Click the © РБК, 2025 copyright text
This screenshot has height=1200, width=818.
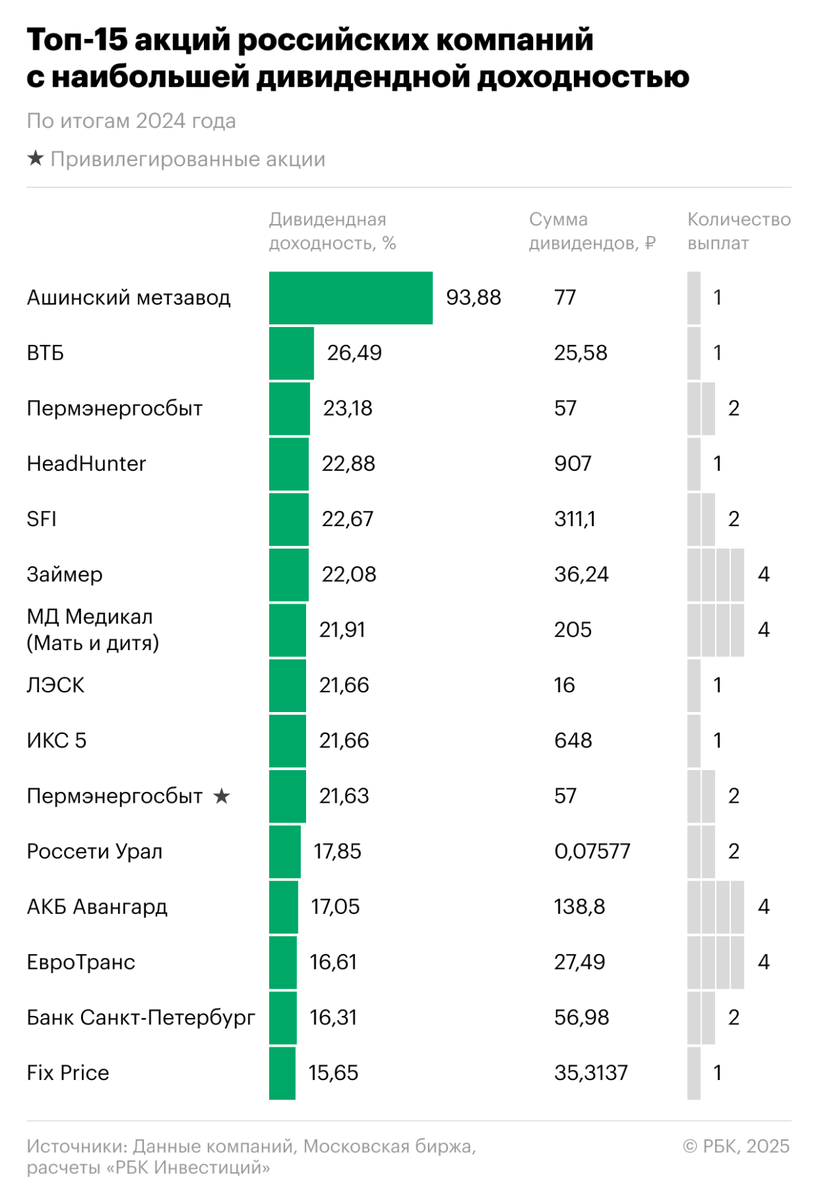(x=736, y=1146)
